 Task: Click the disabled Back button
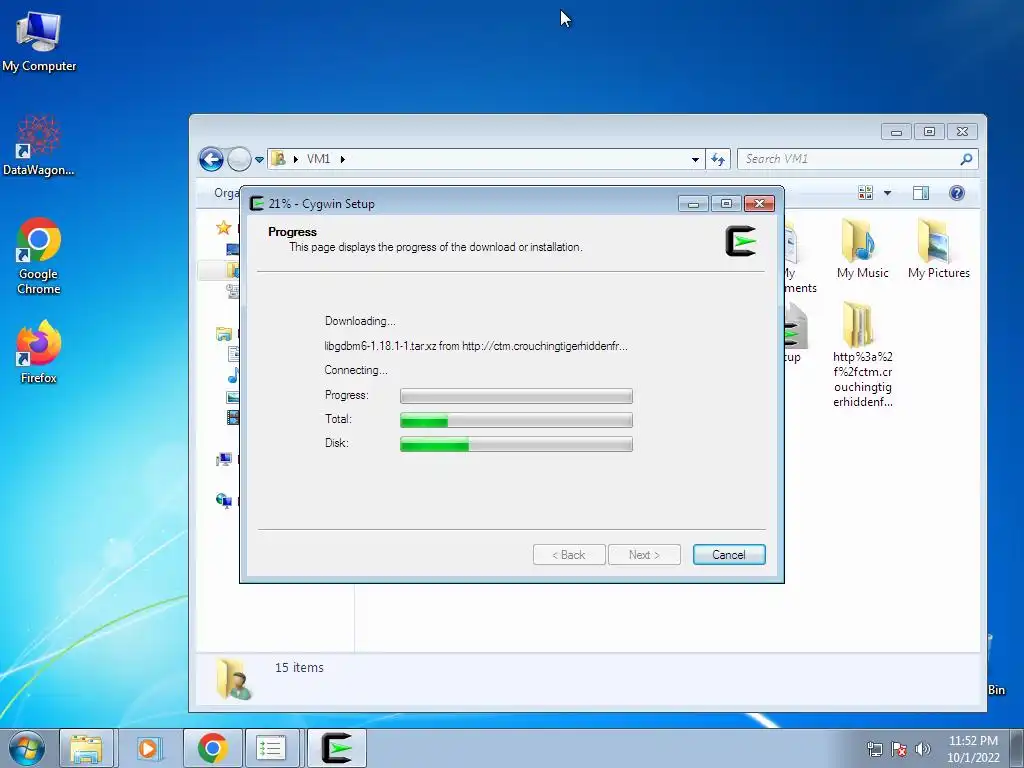pyautogui.click(x=569, y=554)
